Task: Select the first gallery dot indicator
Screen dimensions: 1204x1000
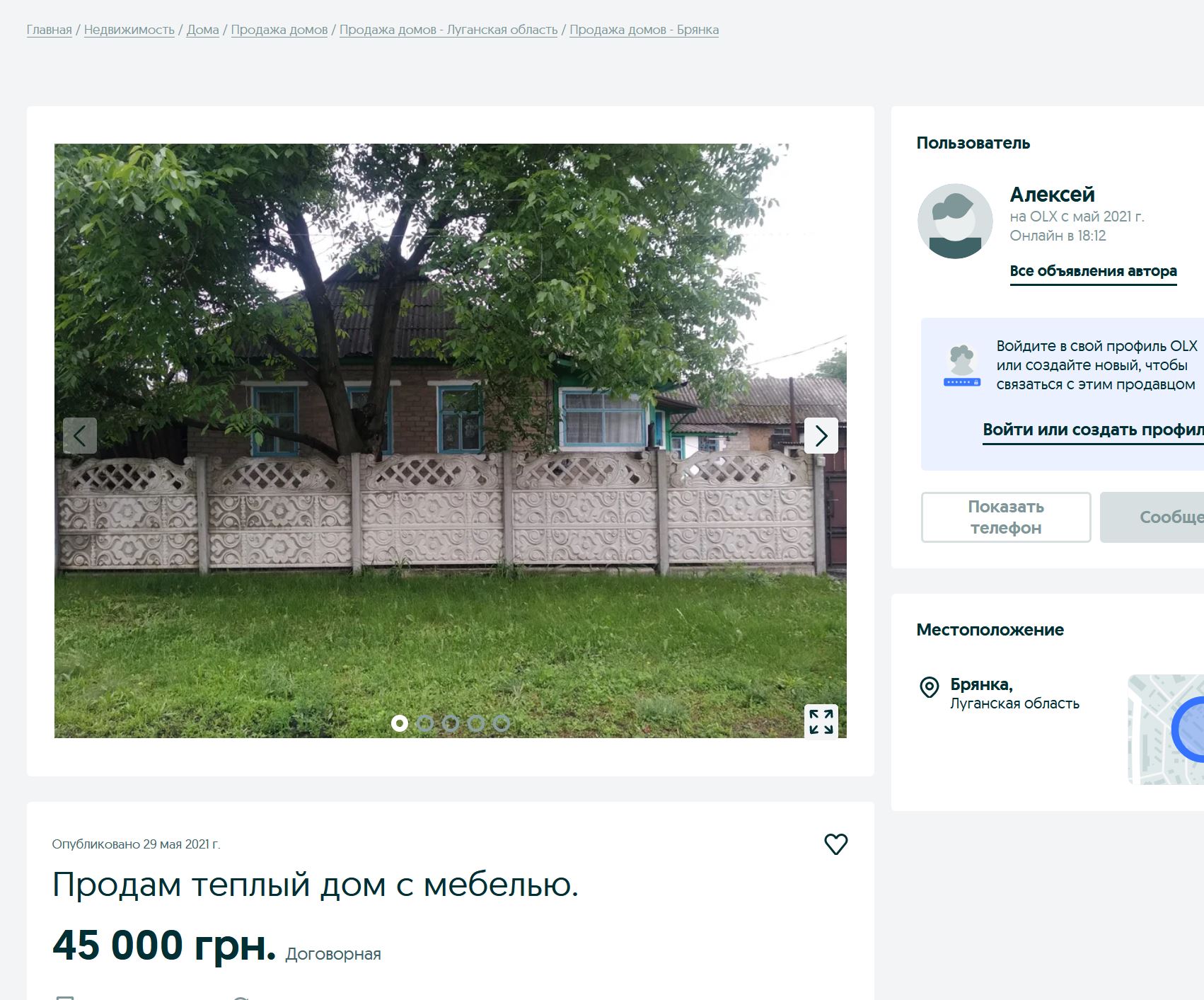Action: pyautogui.click(x=400, y=723)
